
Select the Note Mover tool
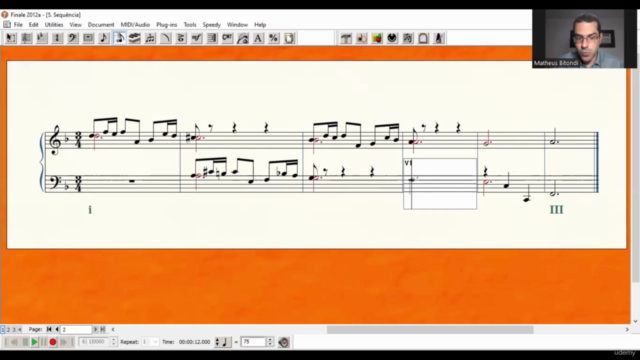(x=361, y=38)
